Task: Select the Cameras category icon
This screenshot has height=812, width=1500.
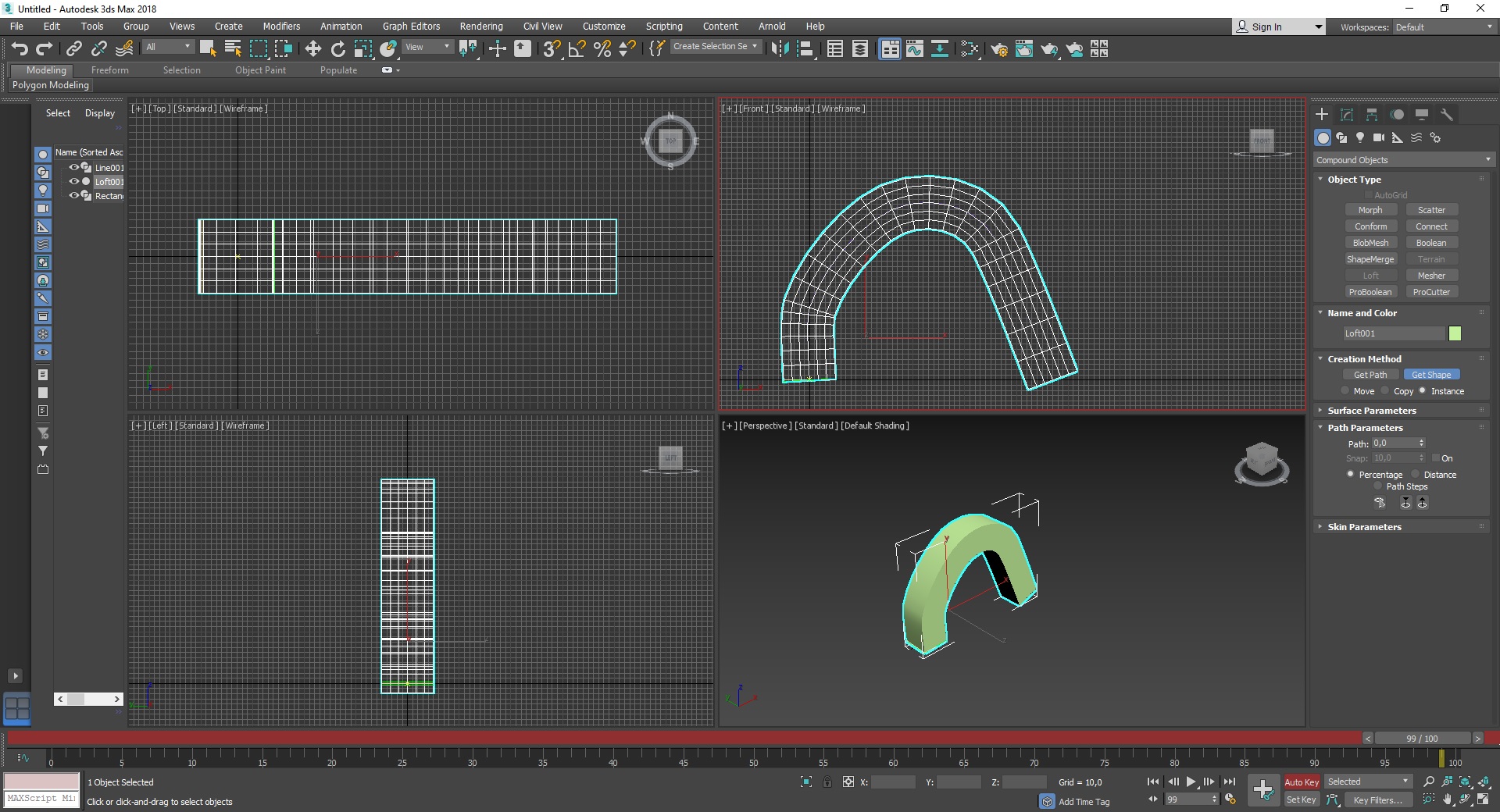Action: tap(1379, 137)
